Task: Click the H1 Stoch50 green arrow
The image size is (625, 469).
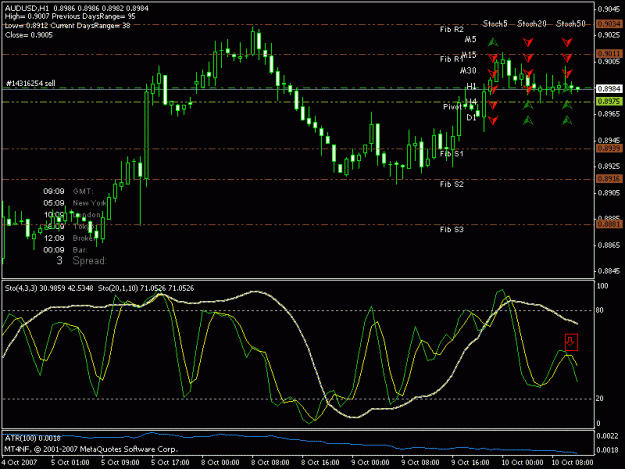Action: pos(567,88)
